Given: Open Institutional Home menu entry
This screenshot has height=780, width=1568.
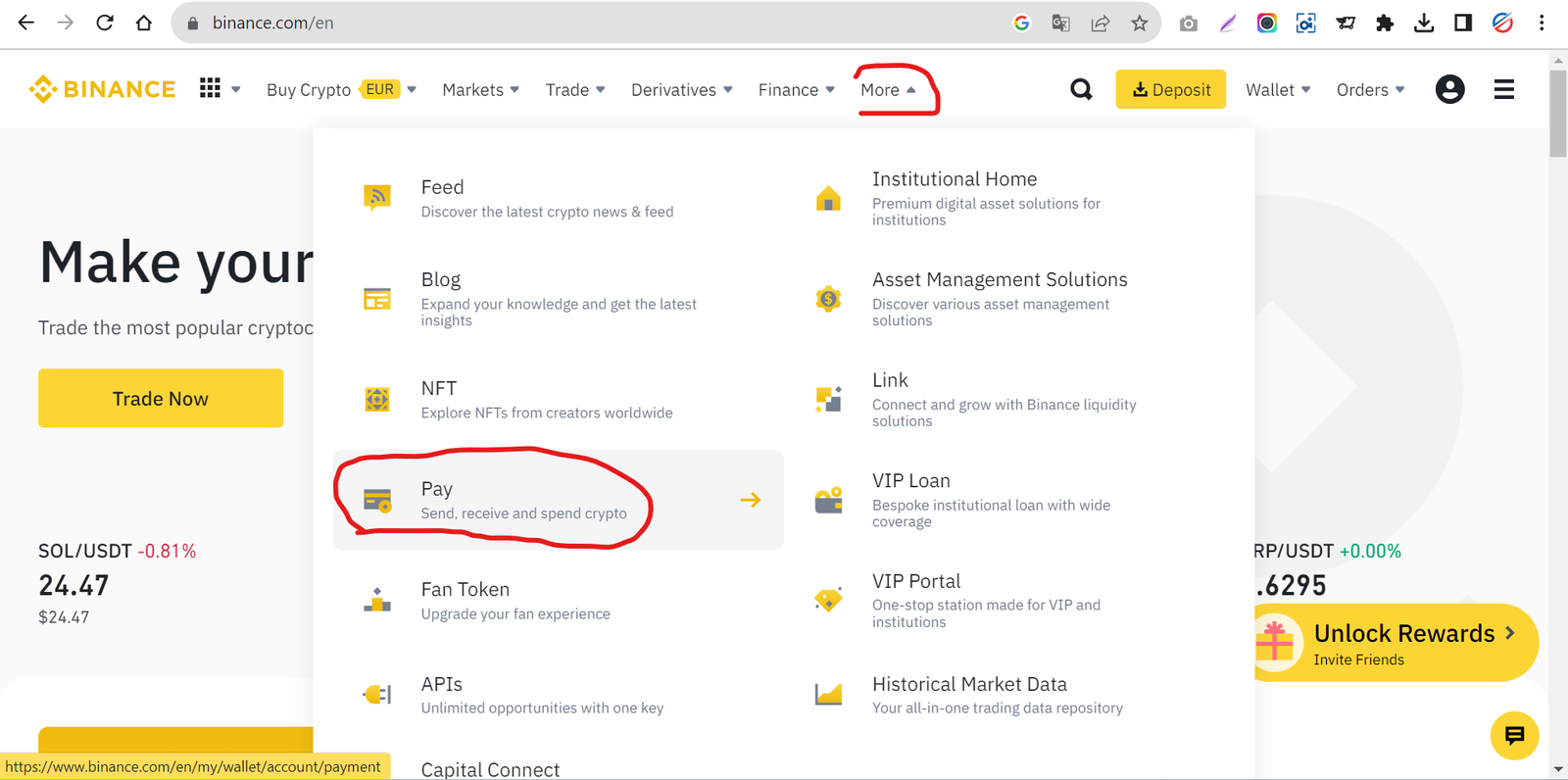Looking at the screenshot, I should coord(1009,198).
